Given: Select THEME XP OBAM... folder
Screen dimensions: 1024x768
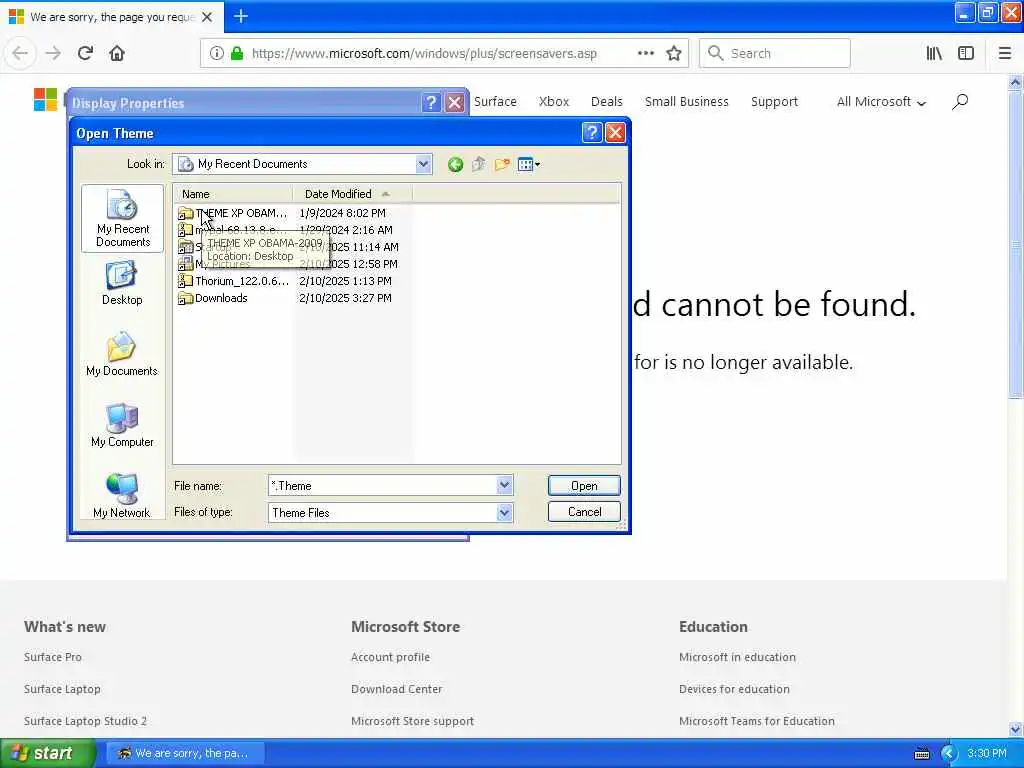Looking at the screenshot, I should (232, 213).
